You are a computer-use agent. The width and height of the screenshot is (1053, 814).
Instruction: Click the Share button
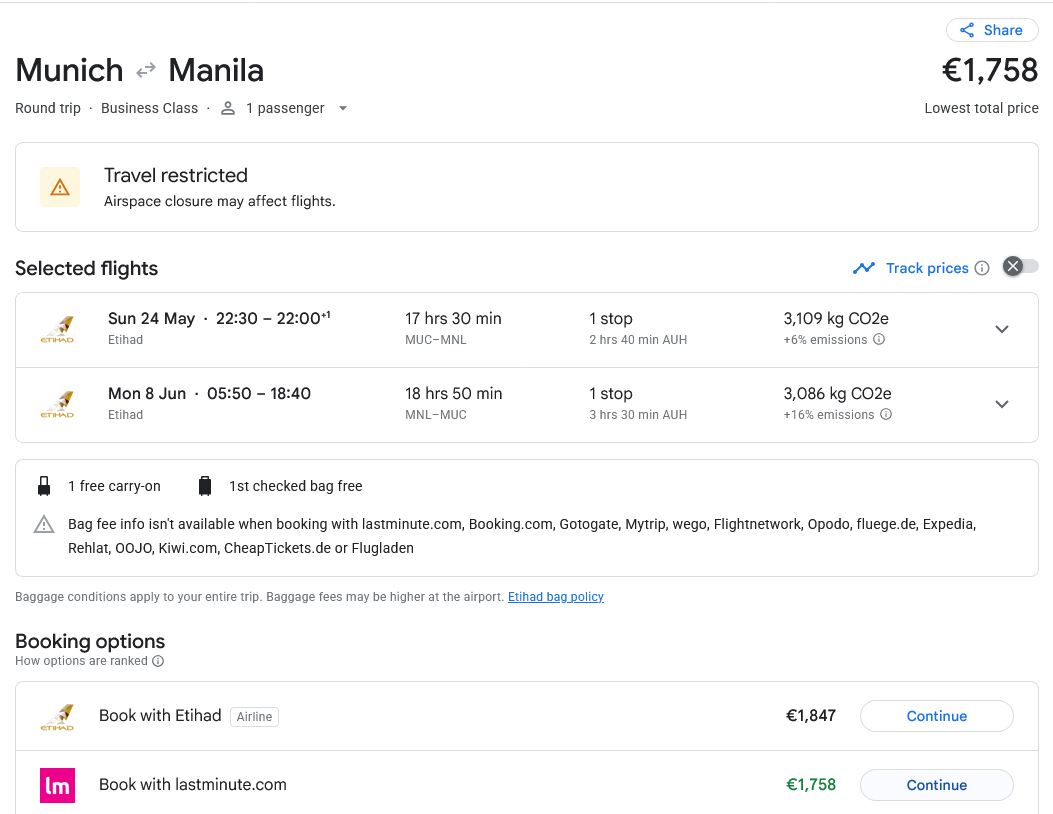pyautogui.click(x=992, y=30)
